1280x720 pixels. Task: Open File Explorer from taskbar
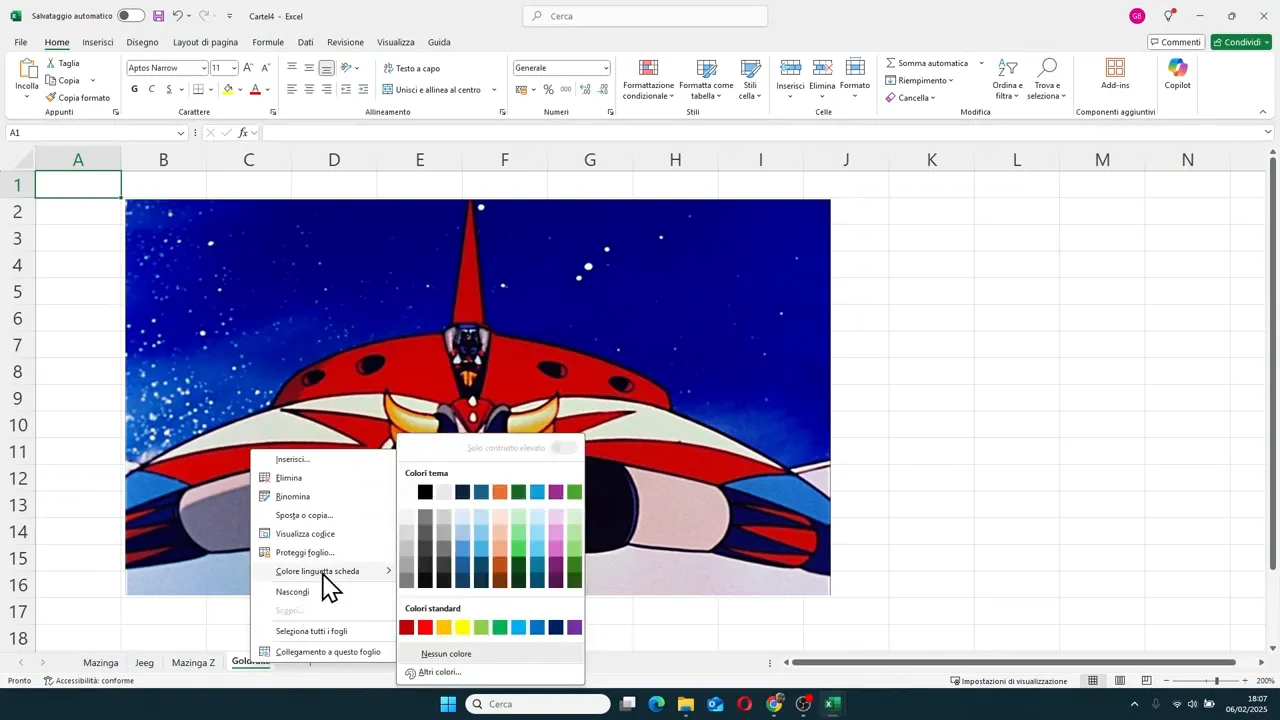(x=686, y=704)
